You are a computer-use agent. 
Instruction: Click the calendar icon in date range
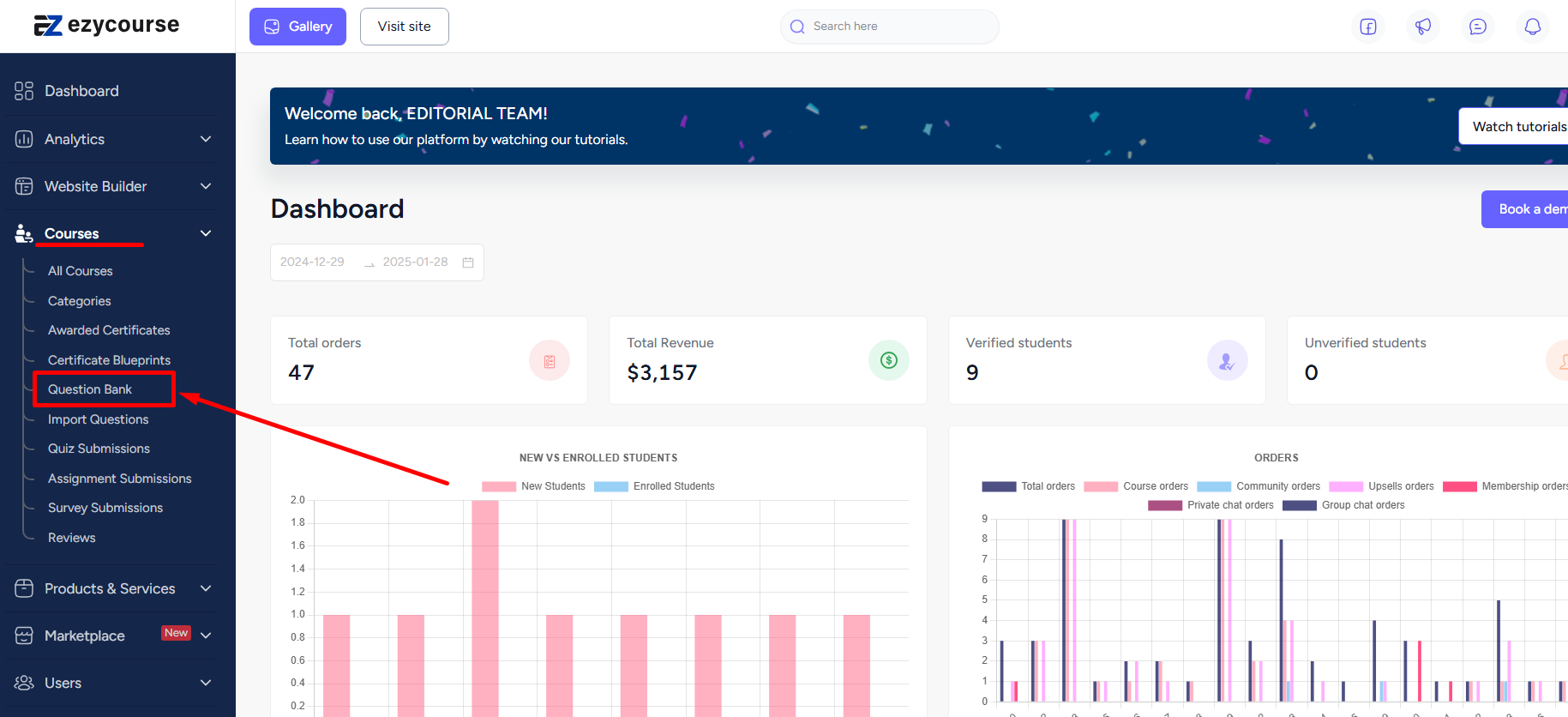coord(468,262)
